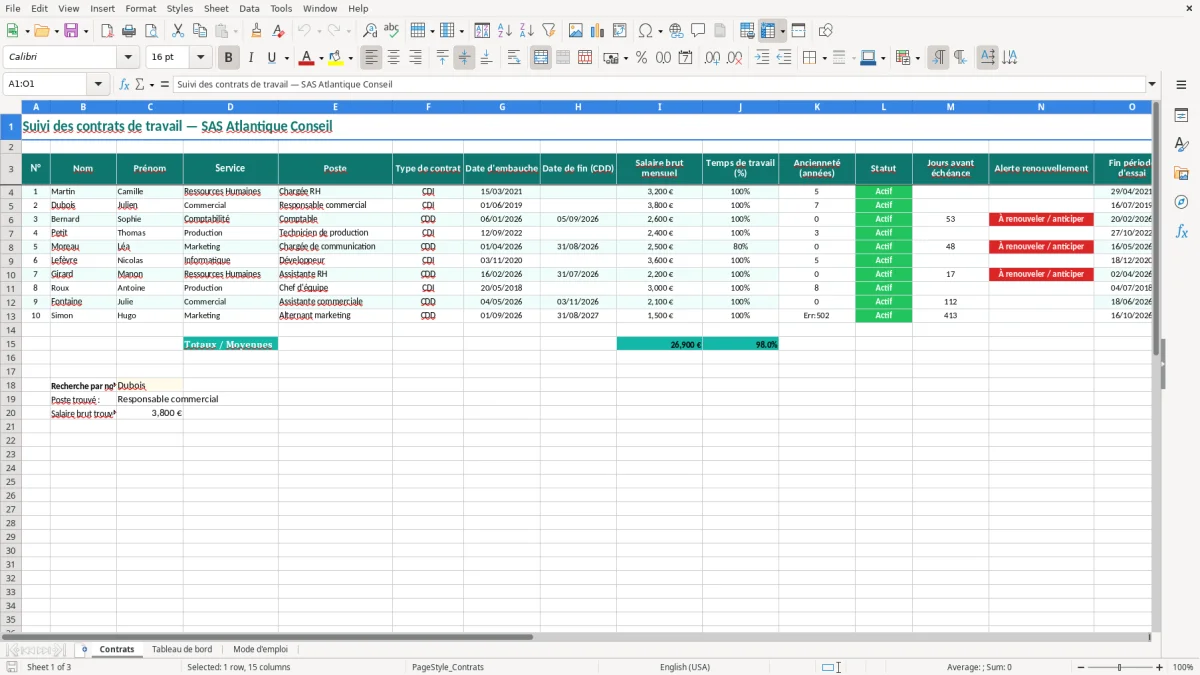The width and height of the screenshot is (1200, 675).
Task: Expand the formula bar arrow
Action: click(x=1152, y=84)
